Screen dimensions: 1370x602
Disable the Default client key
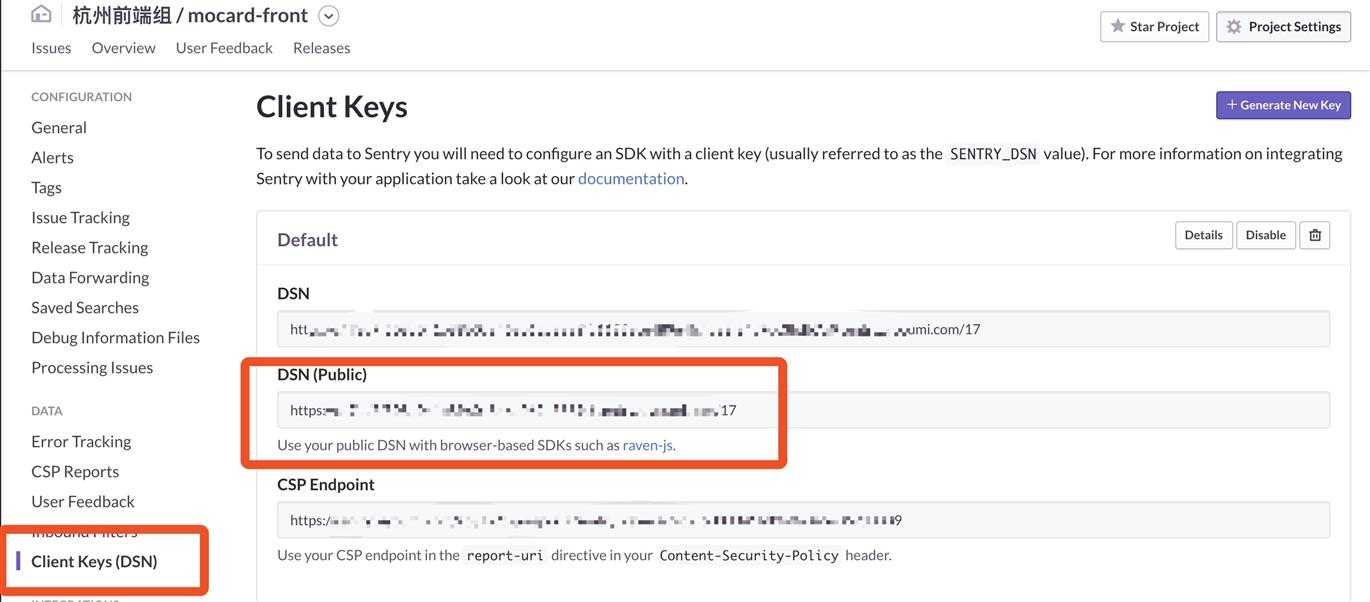[x=1265, y=235]
